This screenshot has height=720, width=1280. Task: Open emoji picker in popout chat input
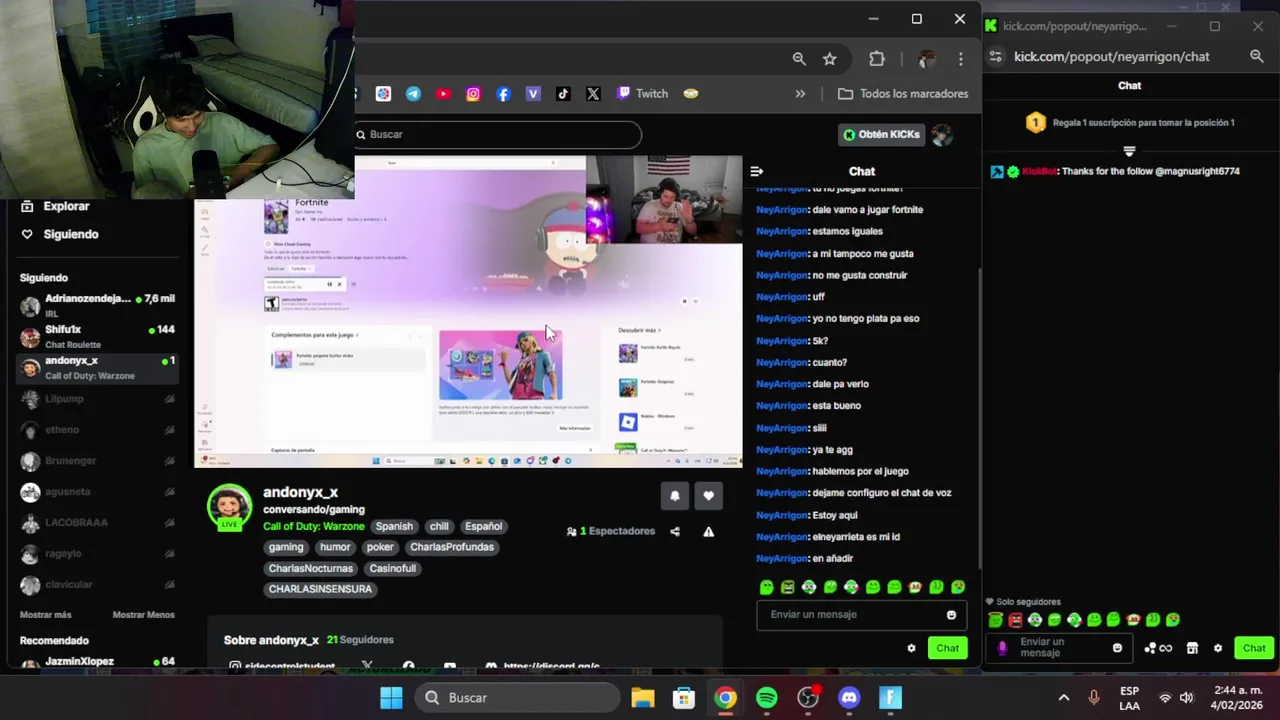[1117, 648]
